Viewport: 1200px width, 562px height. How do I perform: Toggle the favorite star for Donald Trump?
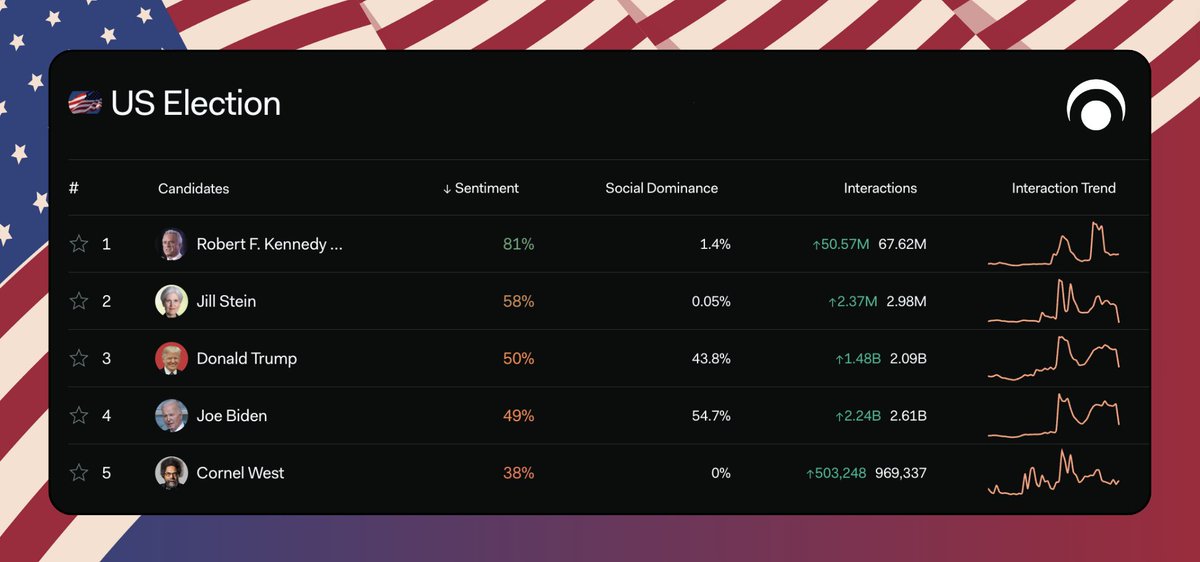click(79, 358)
